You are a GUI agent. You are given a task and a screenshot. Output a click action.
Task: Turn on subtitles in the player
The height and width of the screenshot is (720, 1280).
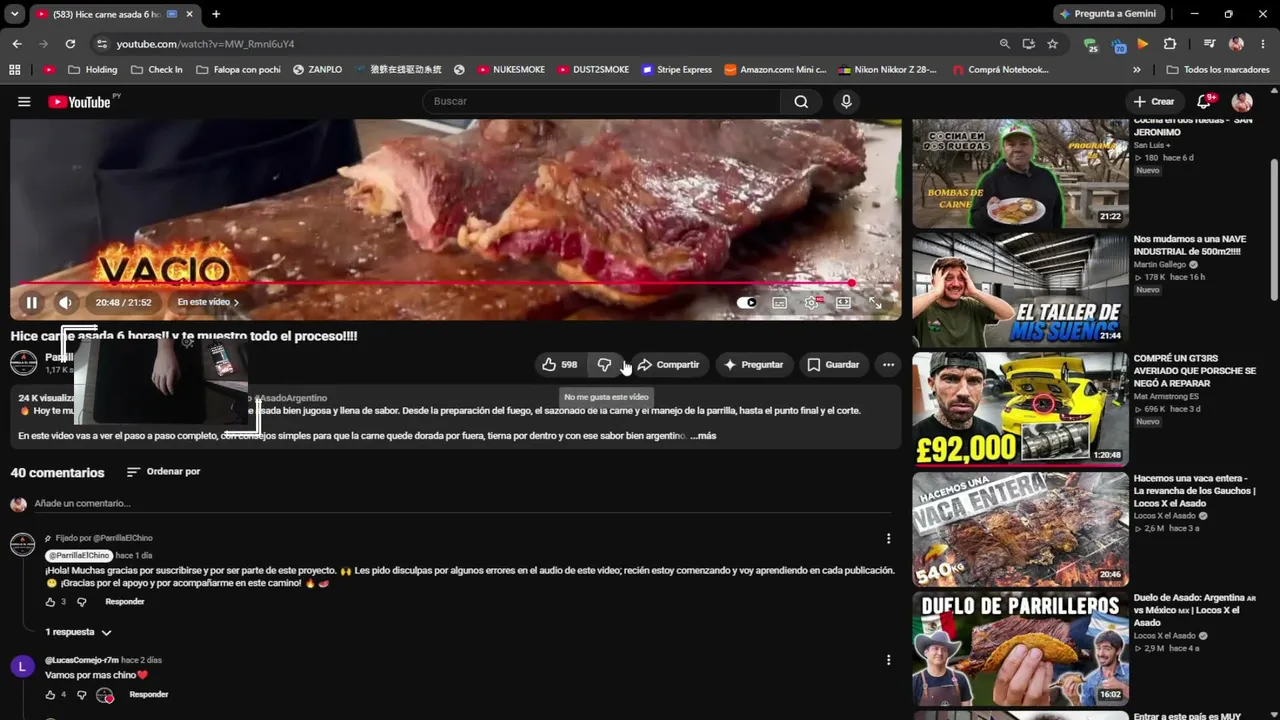click(x=779, y=302)
